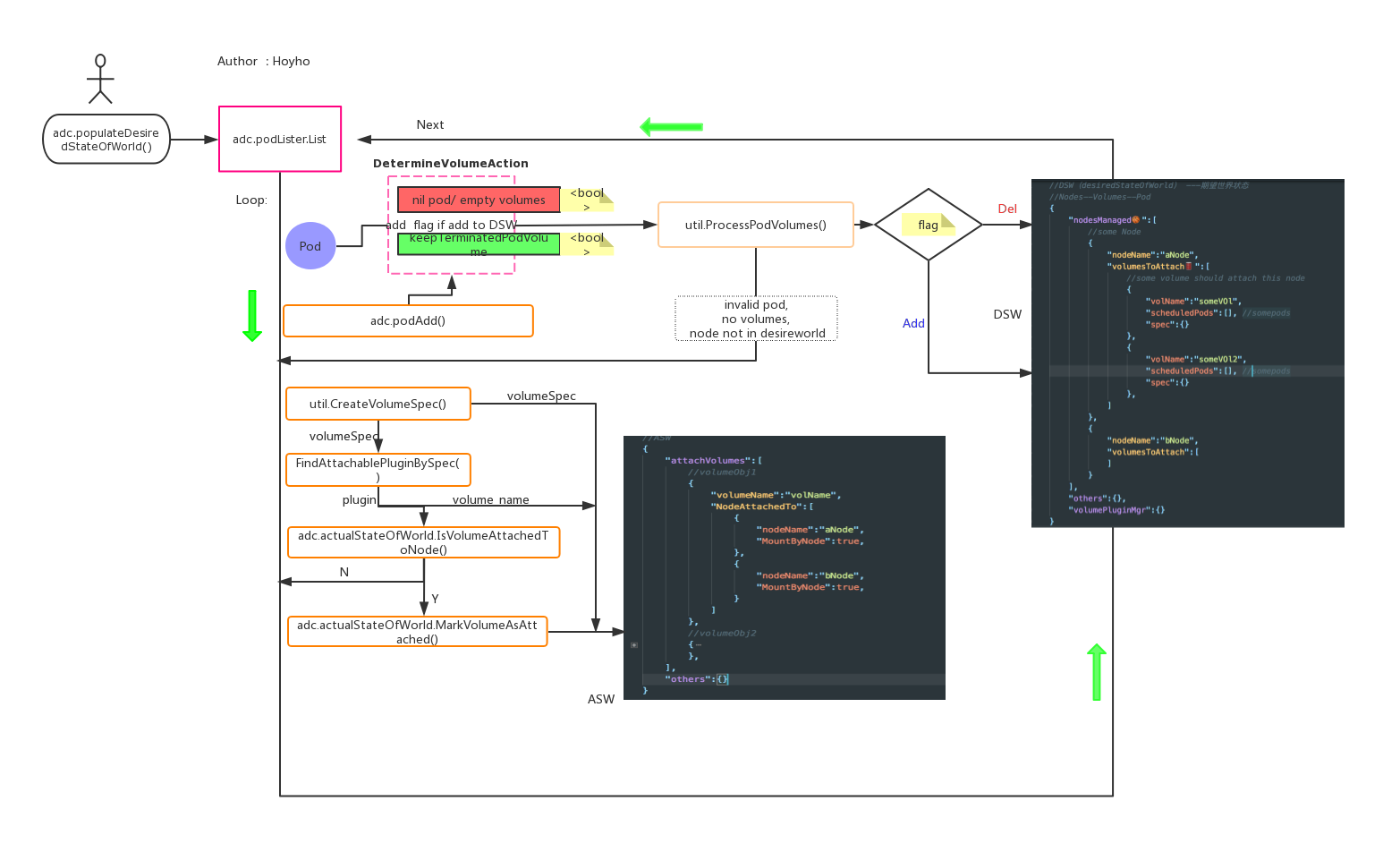
Task: Select the FindAttachablePluginBySpec() box
Action: click(378, 470)
